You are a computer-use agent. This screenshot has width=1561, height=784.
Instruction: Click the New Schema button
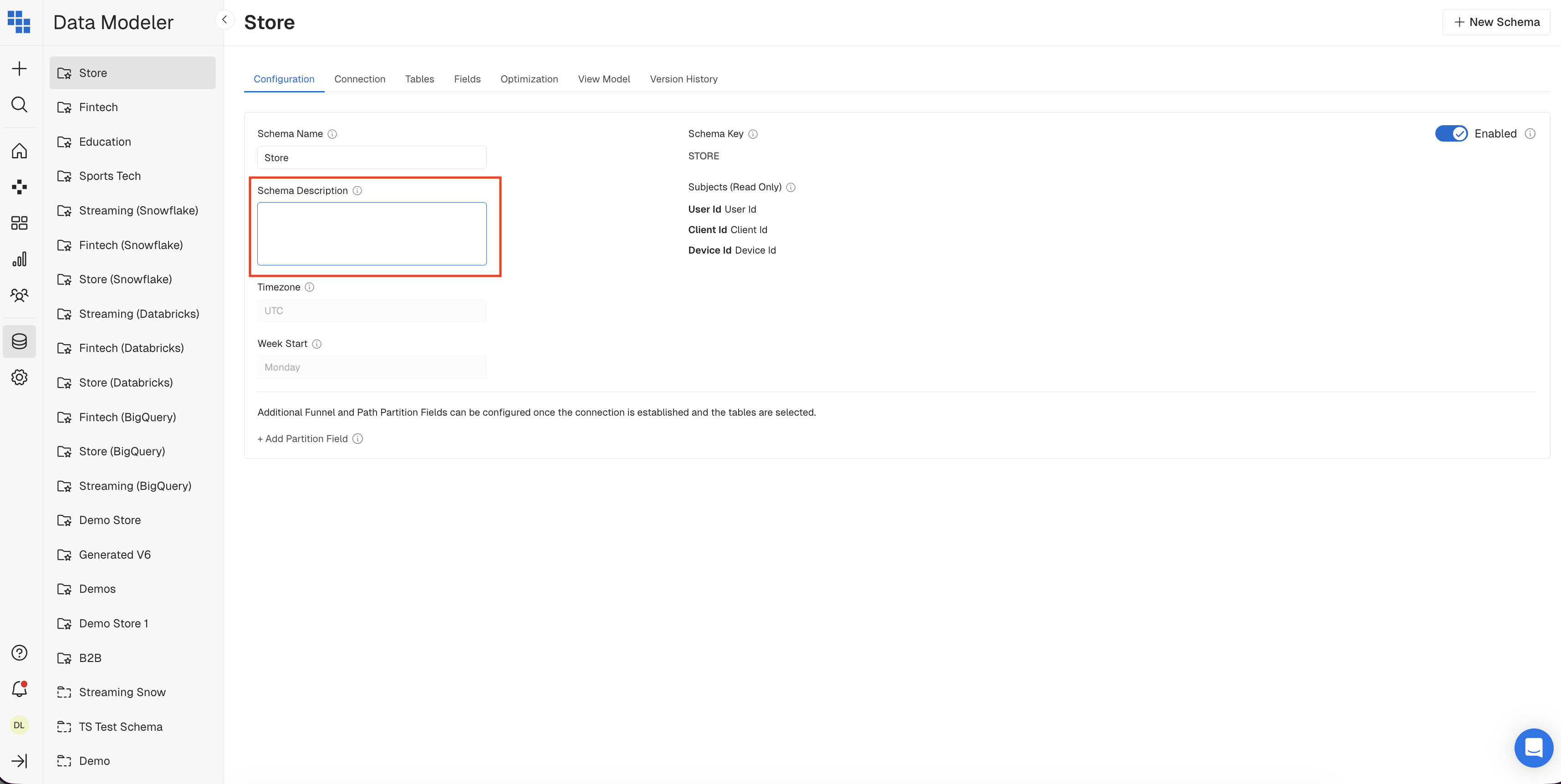[x=1496, y=22]
